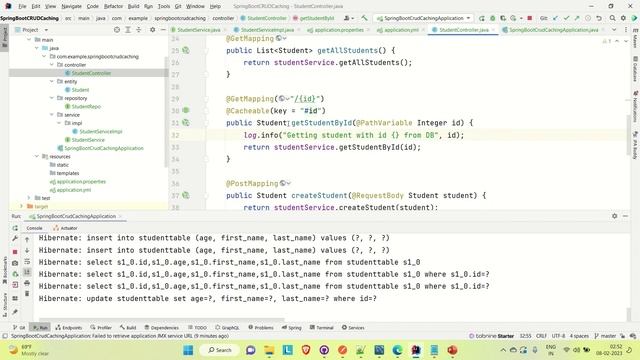
Task: Open IDE settings gear icon in top toolbar
Action: (x=623, y=18)
